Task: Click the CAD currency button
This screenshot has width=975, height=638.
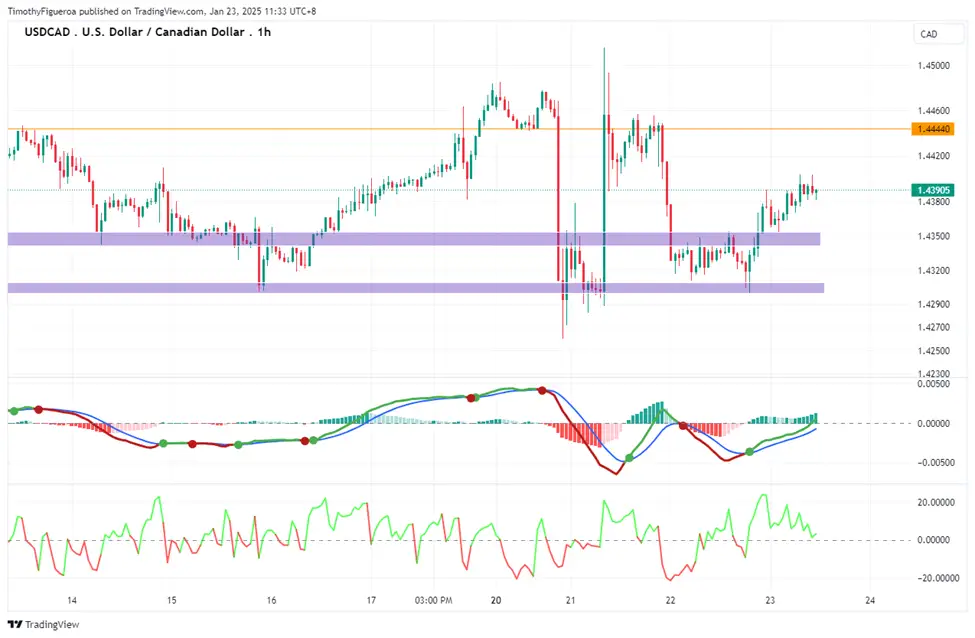Action: click(938, 34)
